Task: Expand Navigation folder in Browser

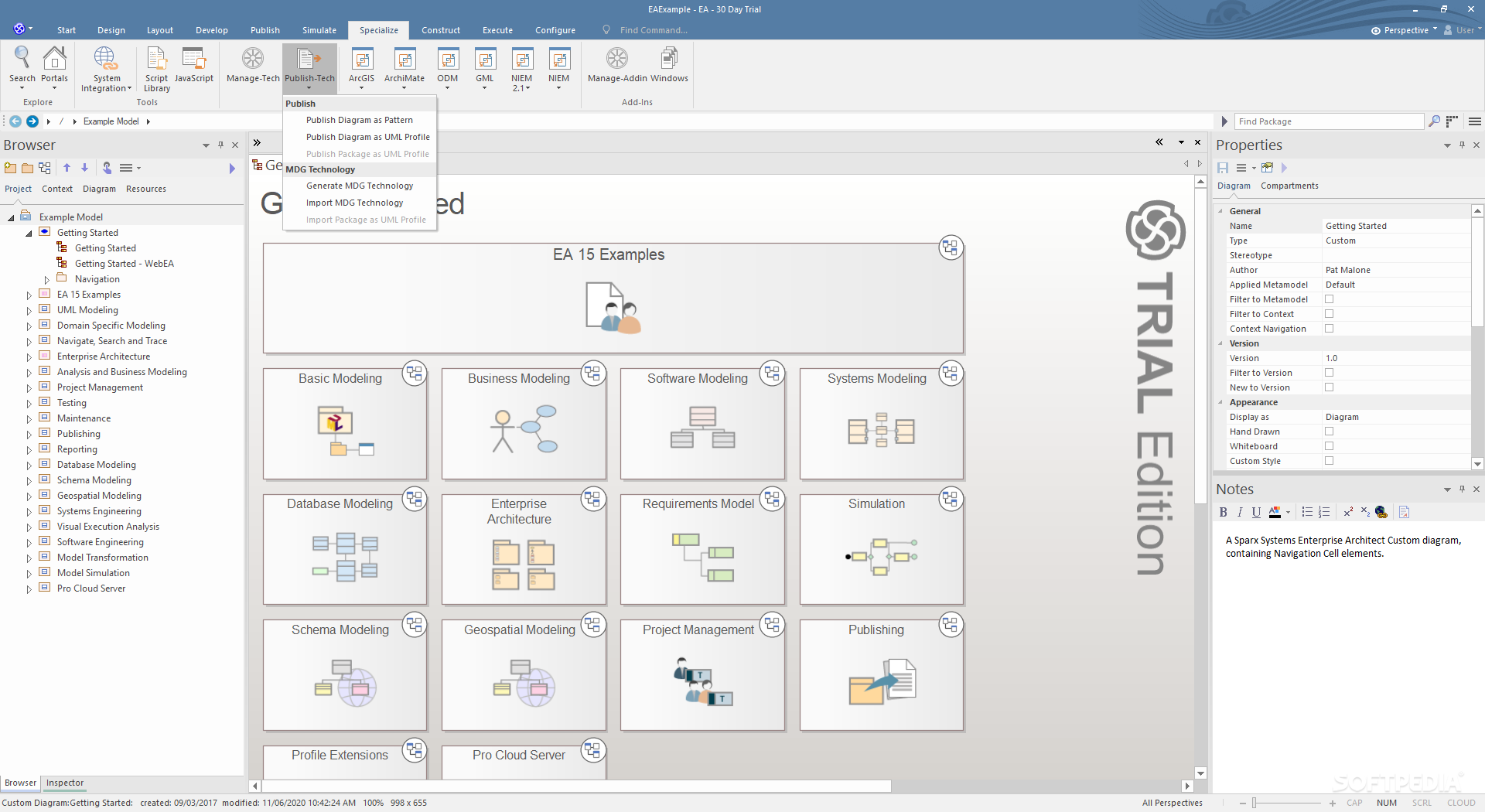Action: point(46,280)
